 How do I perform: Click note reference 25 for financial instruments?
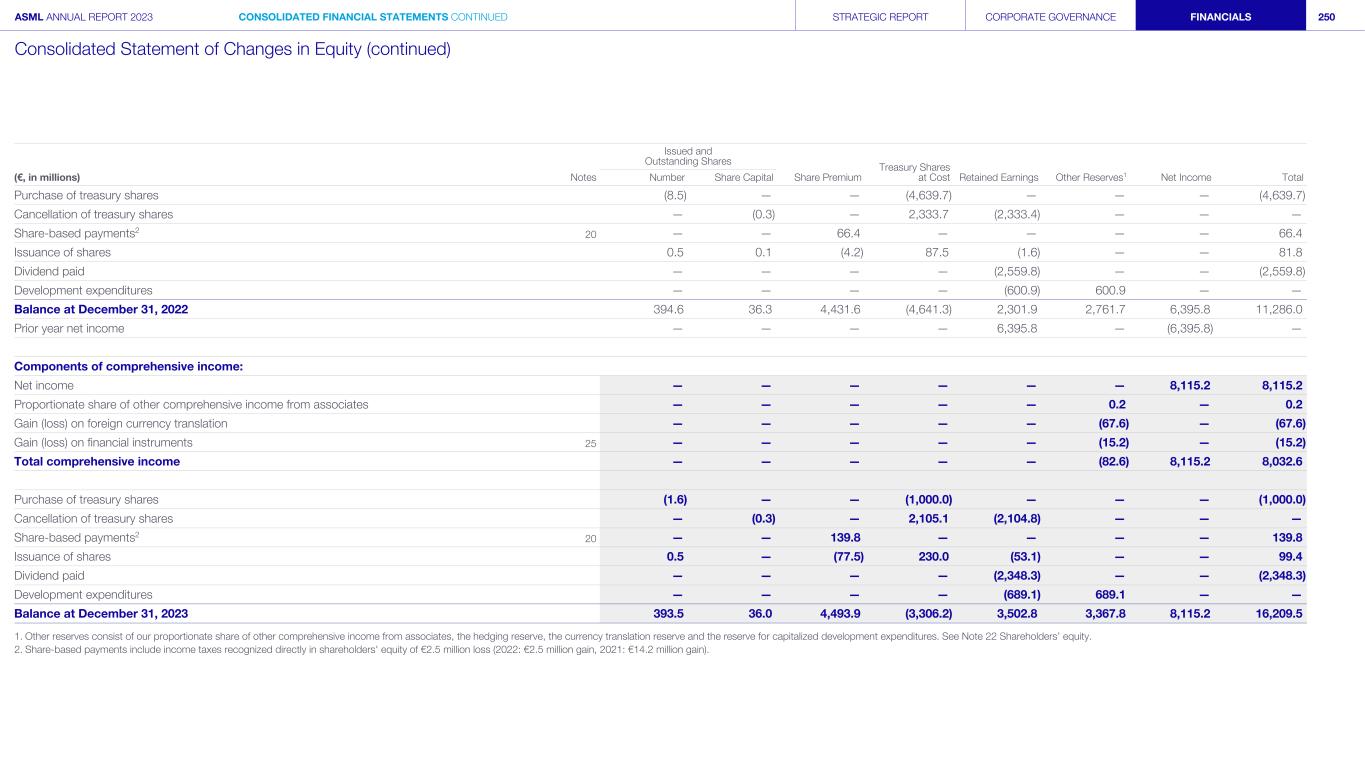(590, 443)
